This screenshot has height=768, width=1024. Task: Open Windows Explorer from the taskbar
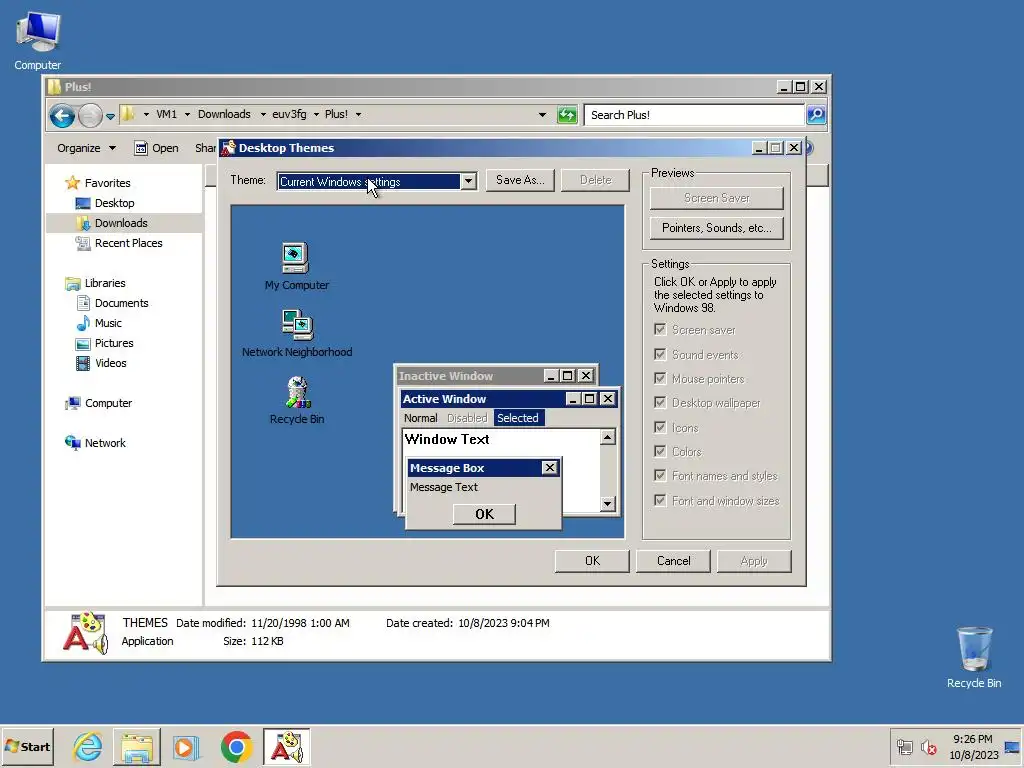tap(136, 746)
